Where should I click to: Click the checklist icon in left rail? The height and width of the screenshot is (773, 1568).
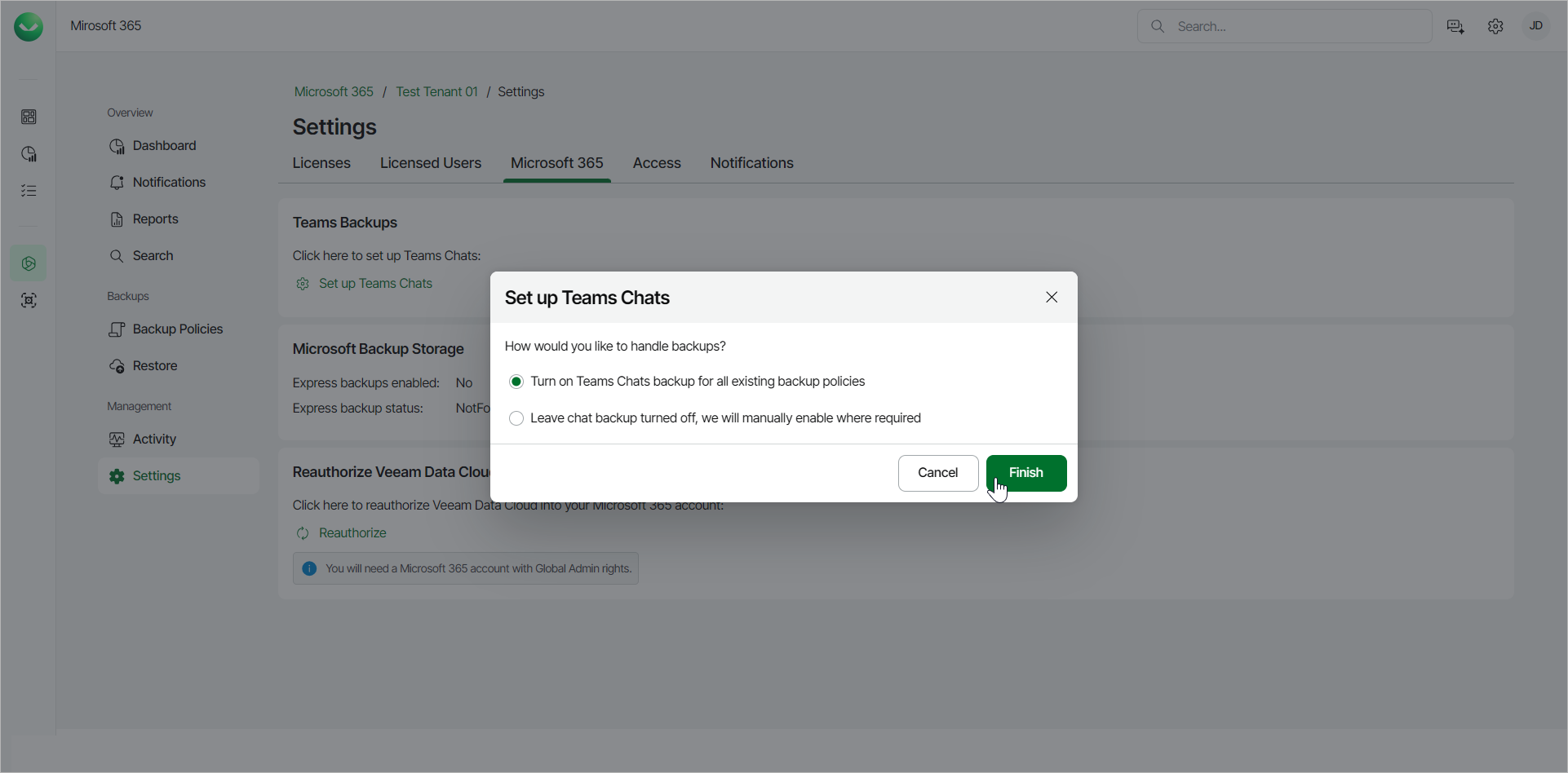click(29, 191)
